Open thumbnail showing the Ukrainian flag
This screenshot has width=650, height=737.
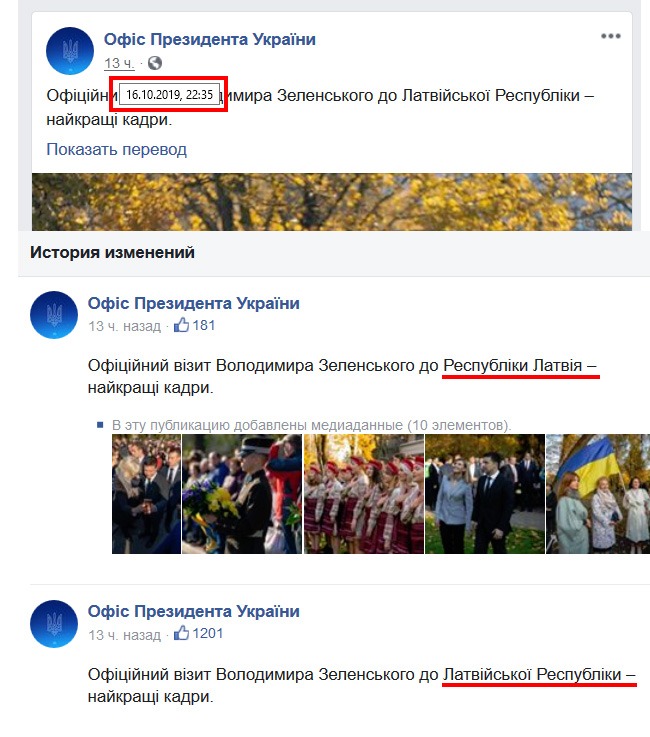pos(598,494)
